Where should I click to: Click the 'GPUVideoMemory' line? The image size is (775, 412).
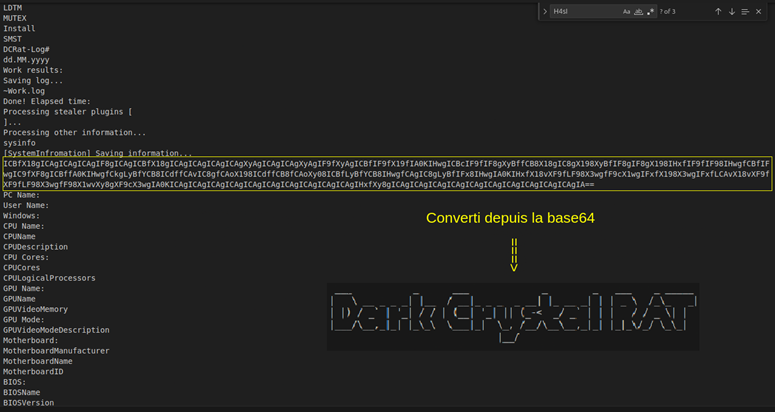coord(36,309)
